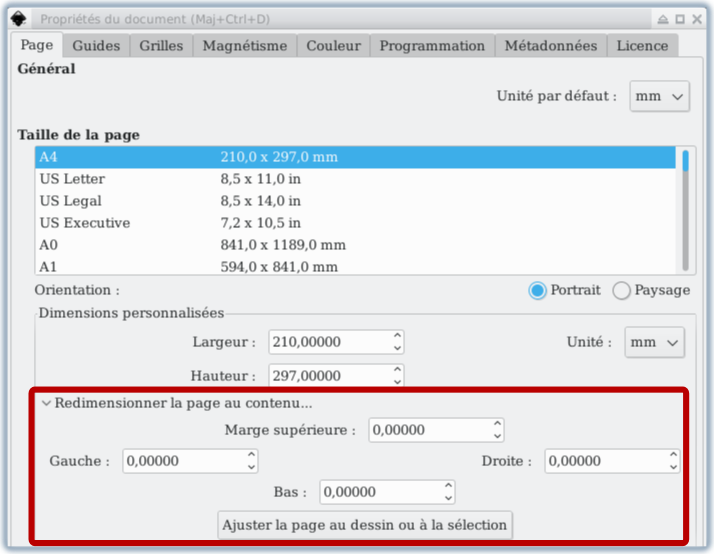This screenshot has width=714, height=554.
Task: Click Ajuster la page au dessin button
Action: (x=365, y=524)
